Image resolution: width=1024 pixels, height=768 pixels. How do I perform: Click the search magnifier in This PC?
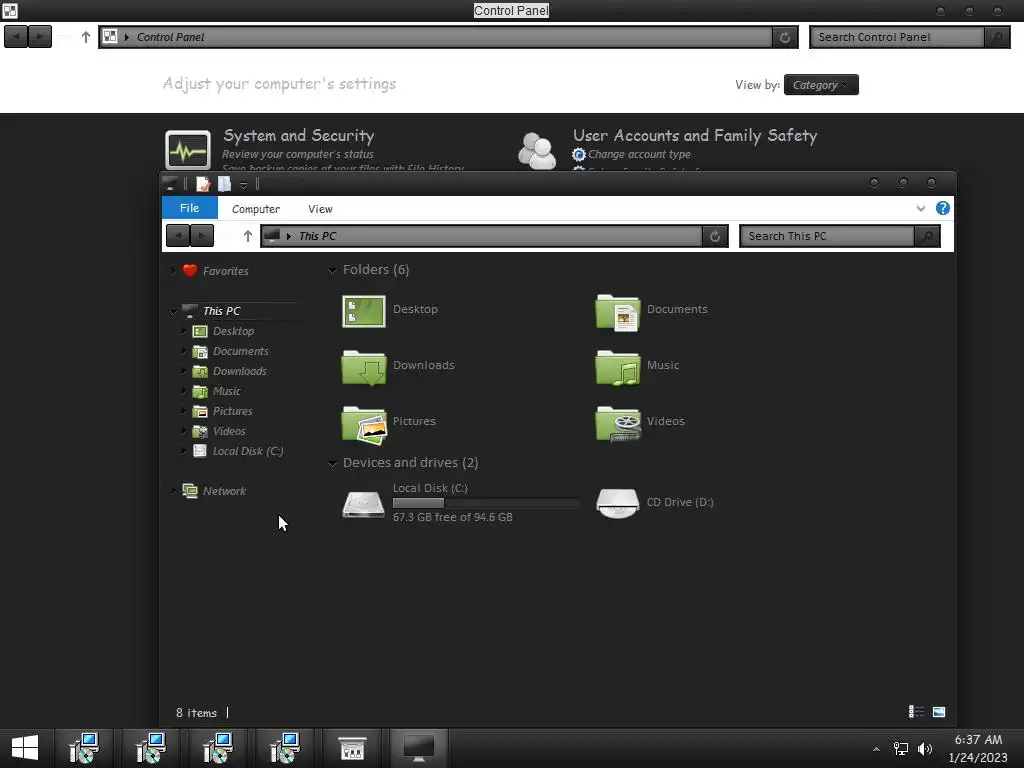(x=927, y=236)
